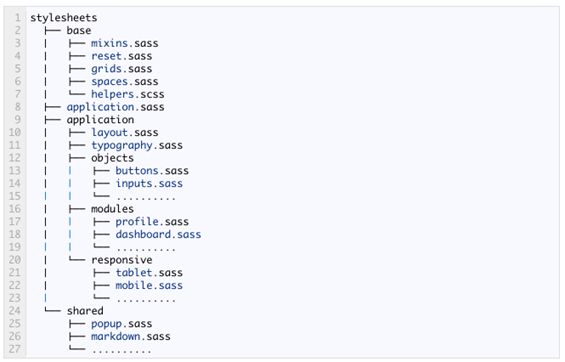This screenshot has height=362, width=565.
Task: Click the objects subfolder
Action: (112, 158)
